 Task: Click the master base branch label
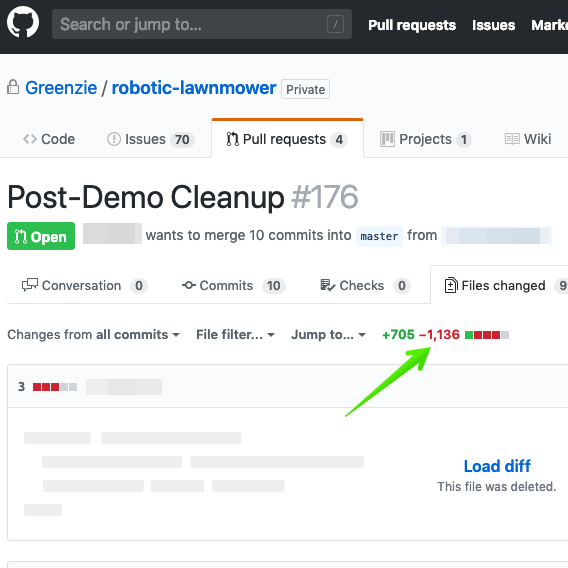pos(379,236)
